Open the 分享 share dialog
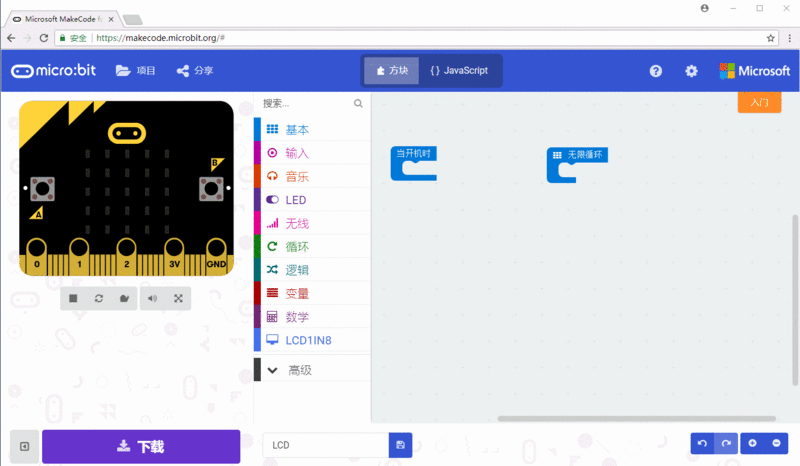Image resolution: width=800 pixels, height=466 pixels. click(x=194, y=70)
